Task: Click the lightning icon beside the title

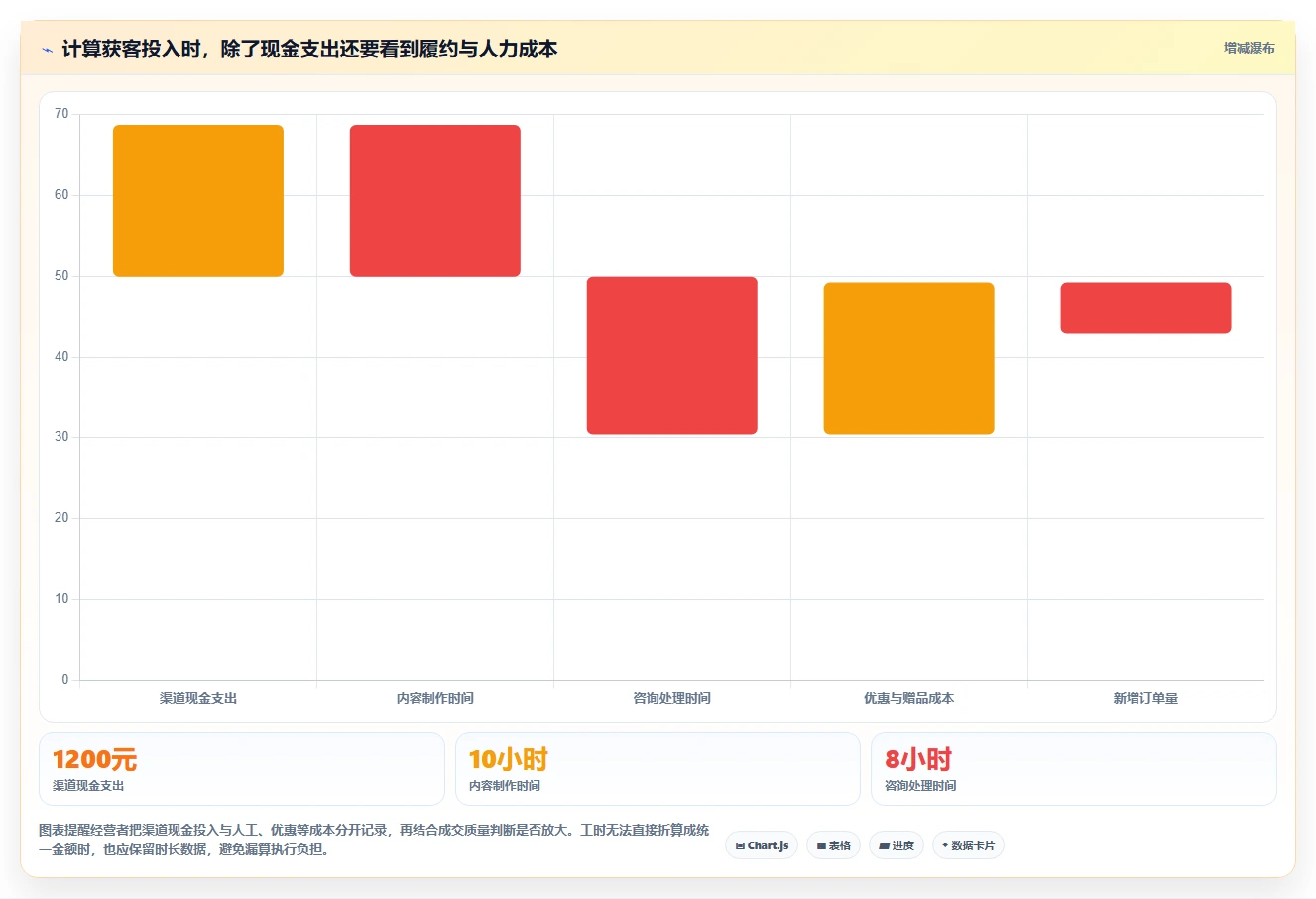Action: pyautogui.click(x=47, y=50)
